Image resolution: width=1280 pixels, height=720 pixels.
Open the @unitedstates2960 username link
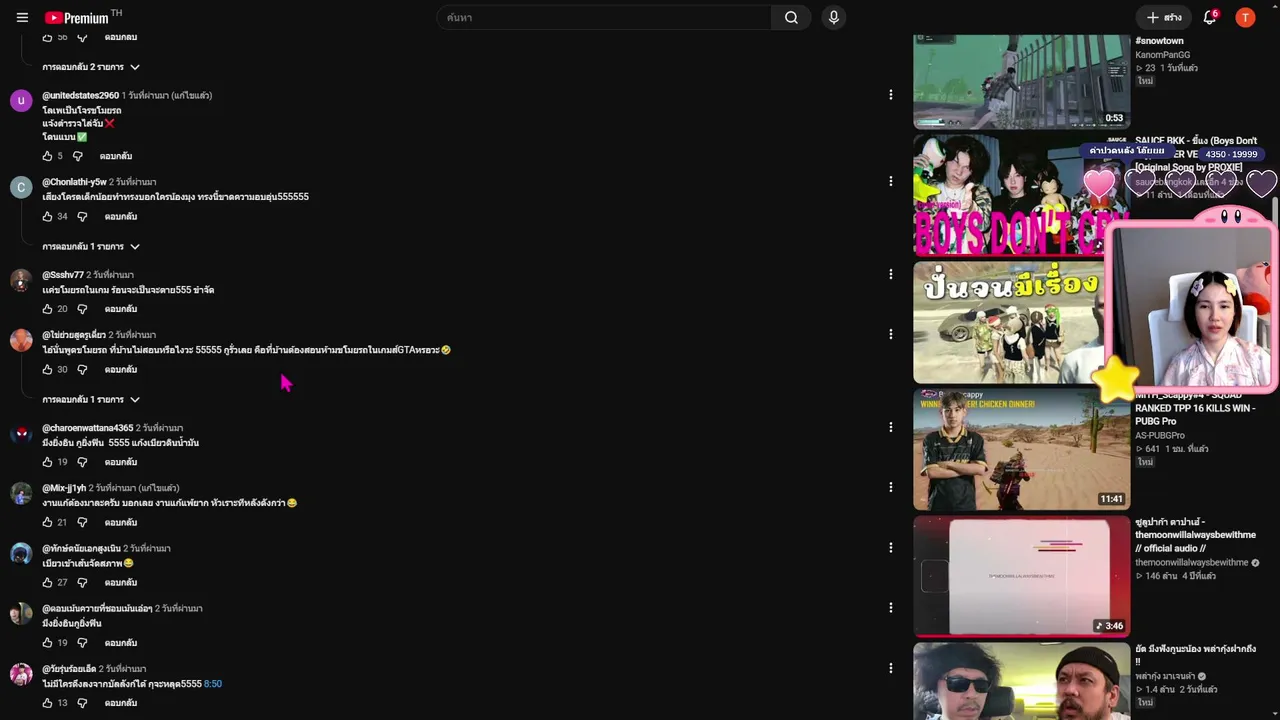point(80,95)
